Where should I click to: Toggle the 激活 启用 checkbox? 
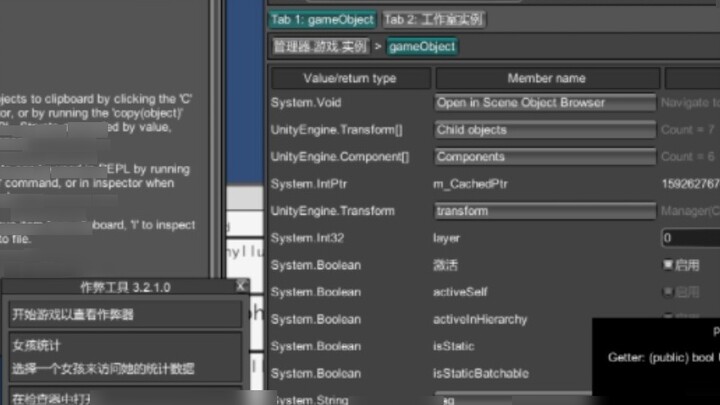[x=668, y=265]
